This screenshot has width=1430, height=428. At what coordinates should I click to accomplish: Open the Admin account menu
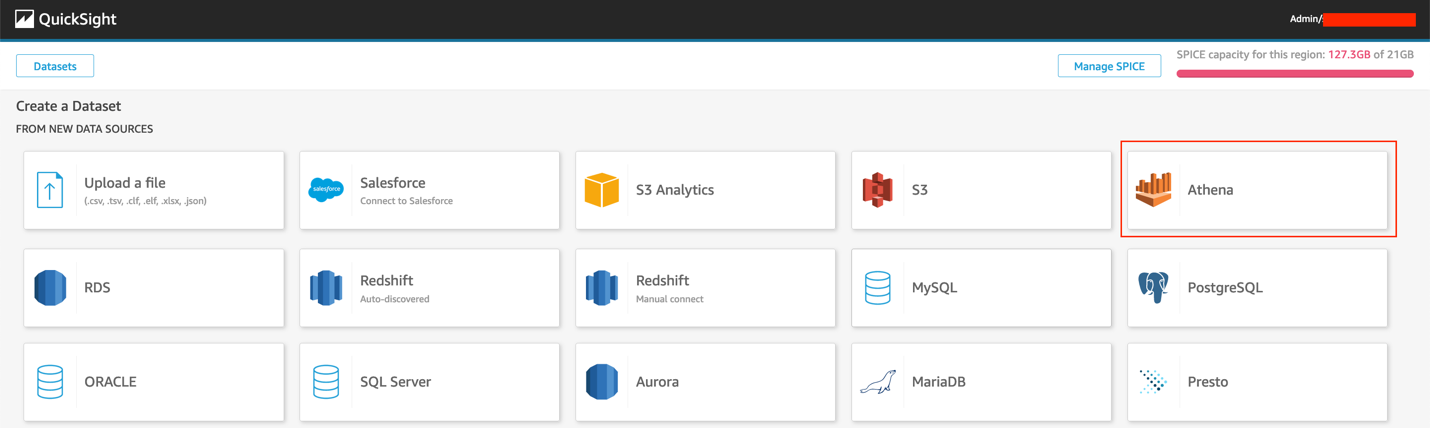1352,19
